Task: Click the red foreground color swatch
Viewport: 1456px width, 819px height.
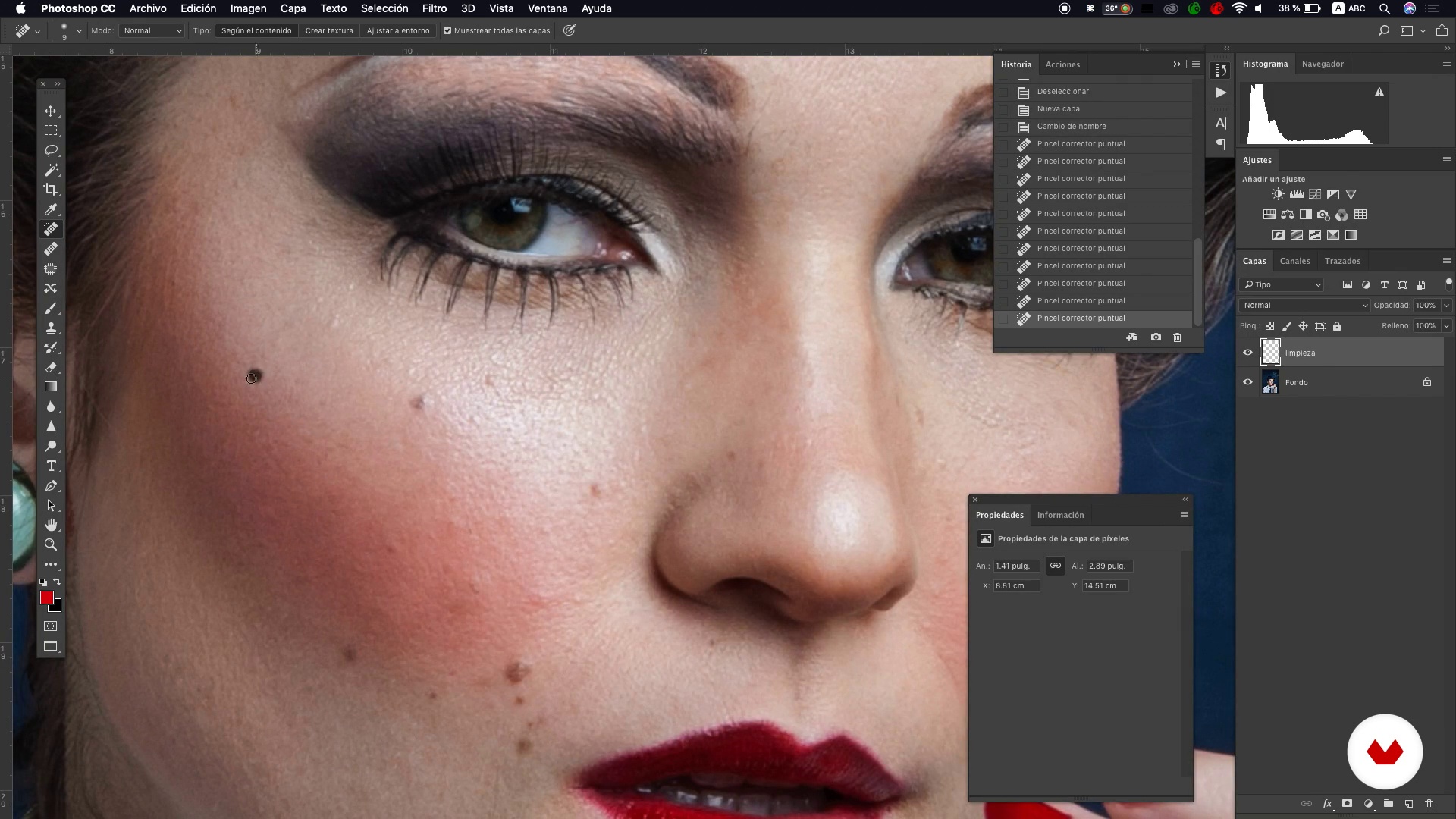Action: (x=46, y=598)
